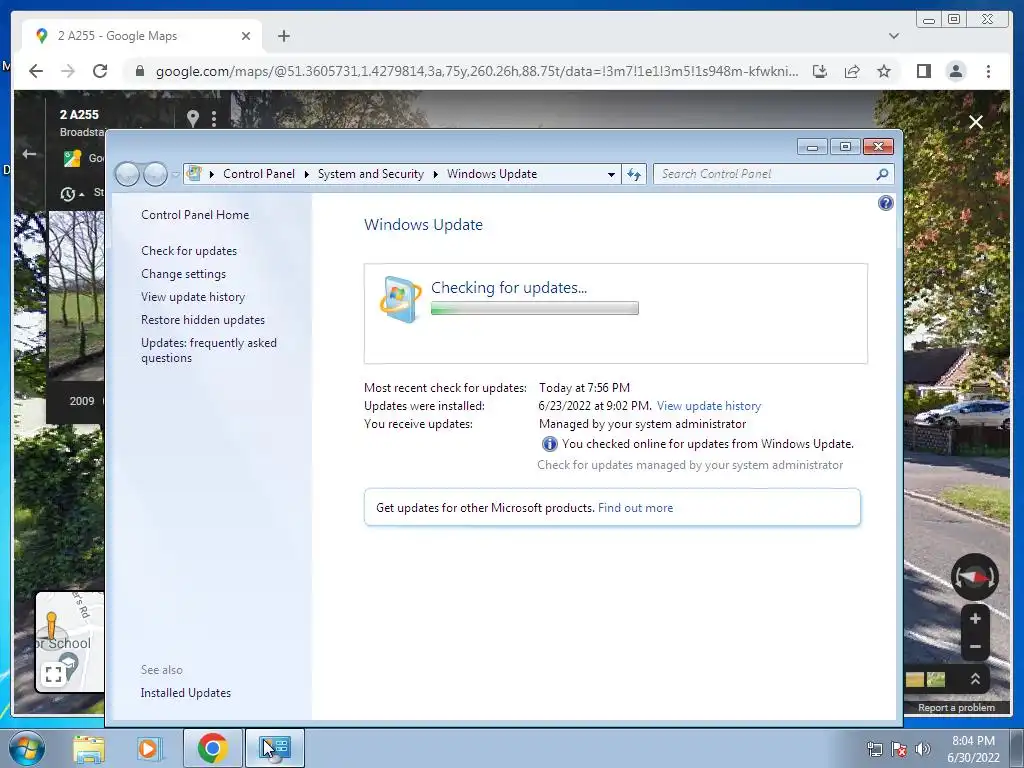Click Windows Update breadcrumb segment
The width and height of the screenshot is (1024, 768).
click(492, 174)
